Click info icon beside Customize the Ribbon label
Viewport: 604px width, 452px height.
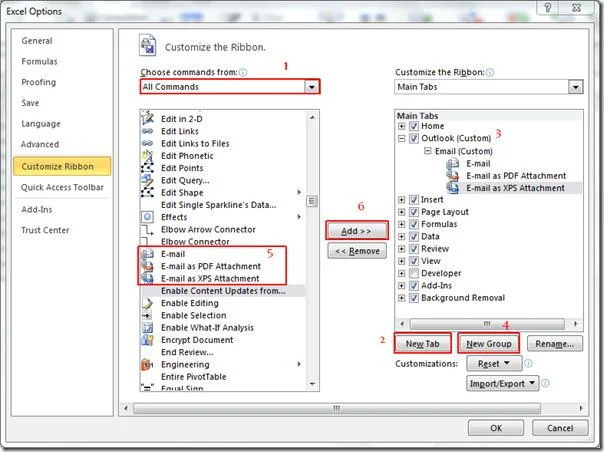point(490,72)
